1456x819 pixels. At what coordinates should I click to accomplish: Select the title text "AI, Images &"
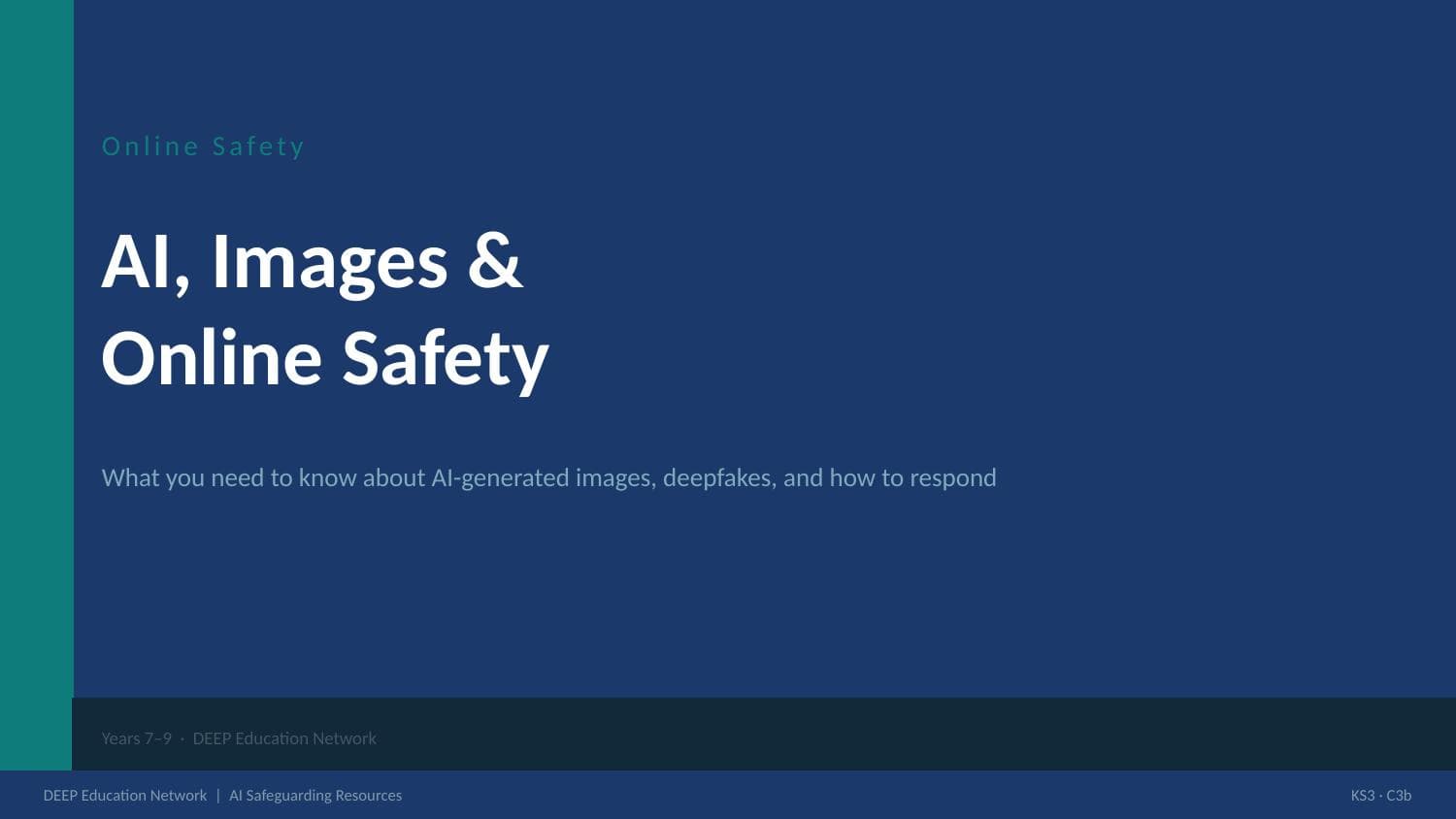tap(313, 259)
